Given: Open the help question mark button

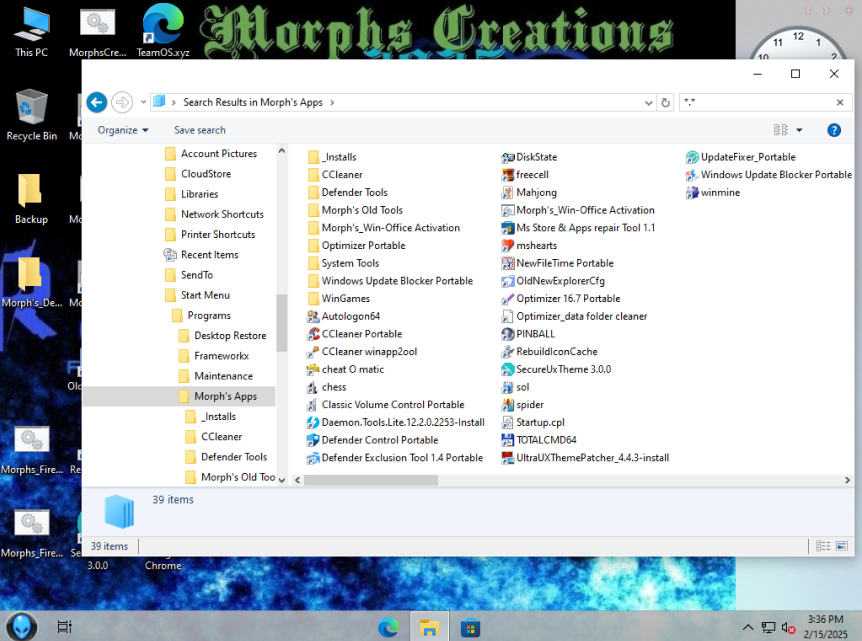Looking at the screenshot, I should 833,130.
